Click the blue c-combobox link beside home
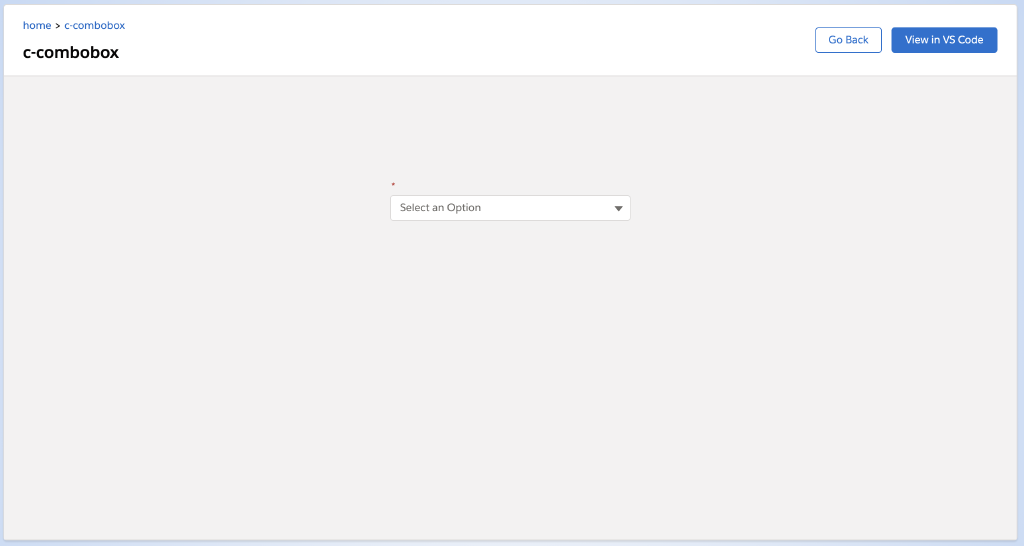 (95, 26)
